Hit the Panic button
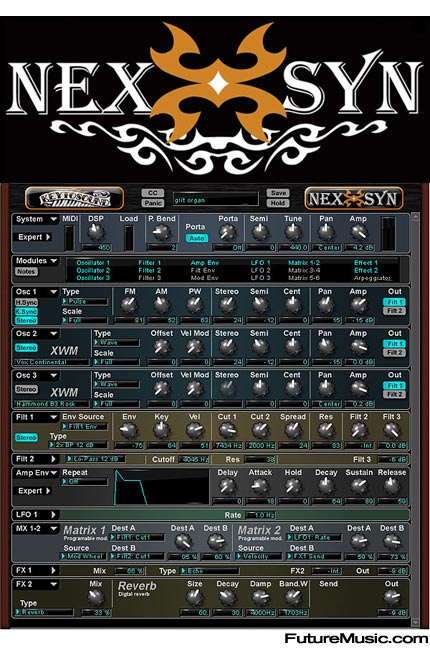 click(x=153, y=203)
